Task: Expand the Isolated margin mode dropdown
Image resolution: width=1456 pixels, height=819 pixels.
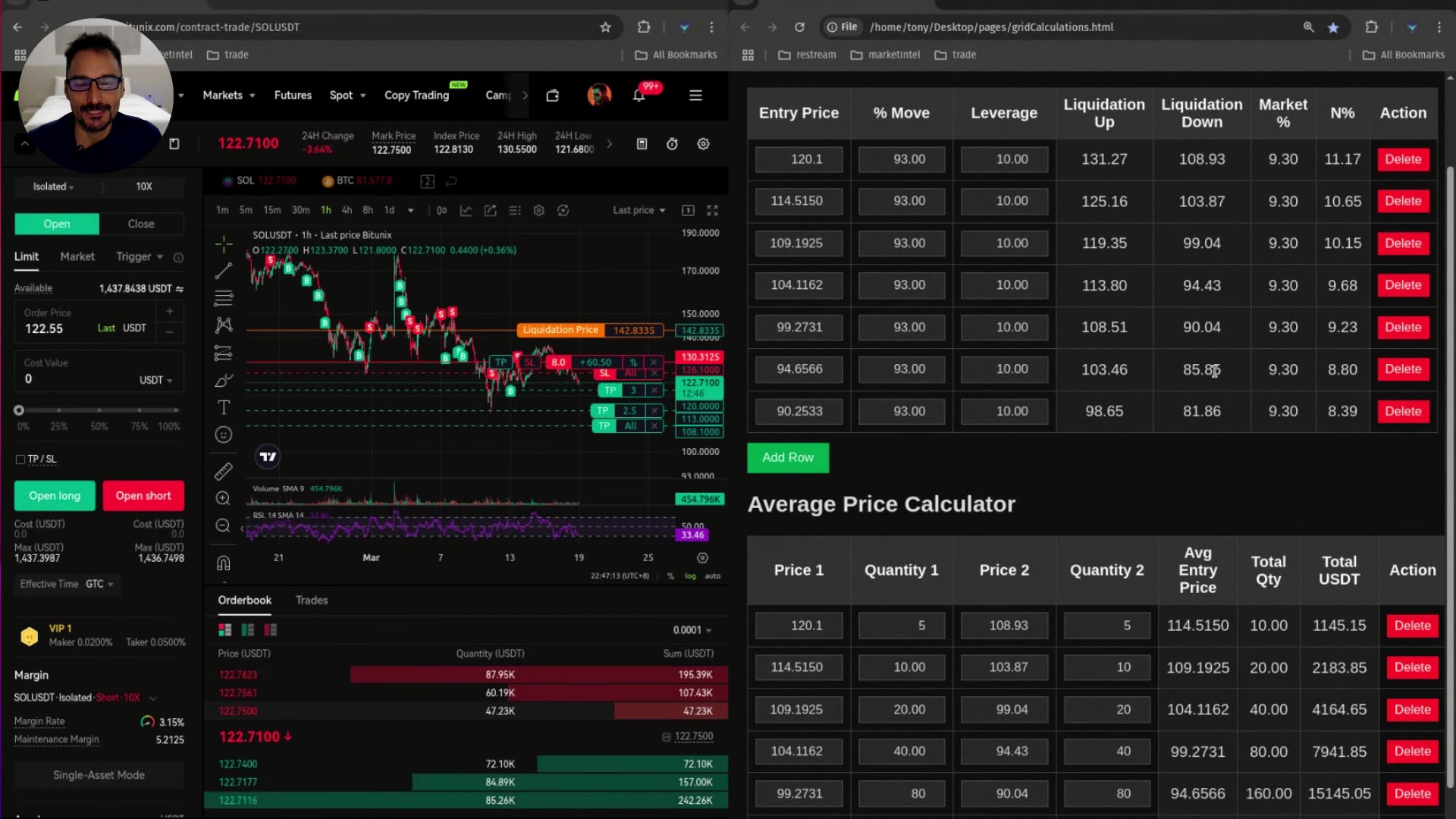Action: [x=53, y=187]
